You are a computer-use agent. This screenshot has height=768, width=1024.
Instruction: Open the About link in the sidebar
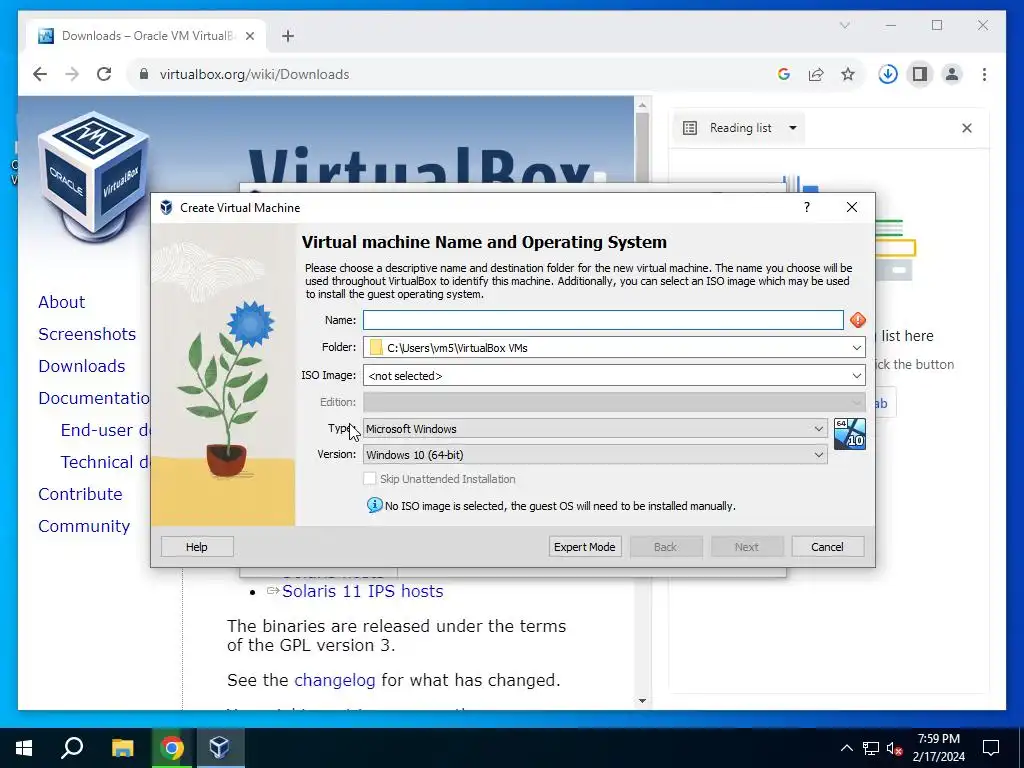coord(61,302)
